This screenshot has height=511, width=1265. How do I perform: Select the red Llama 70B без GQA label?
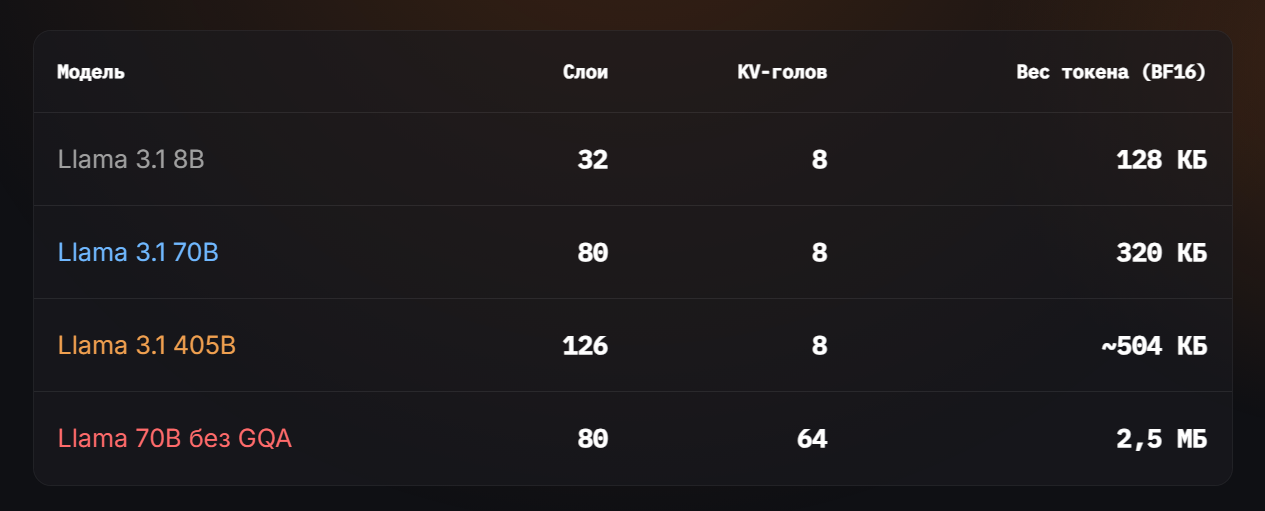tap(175, 438)
